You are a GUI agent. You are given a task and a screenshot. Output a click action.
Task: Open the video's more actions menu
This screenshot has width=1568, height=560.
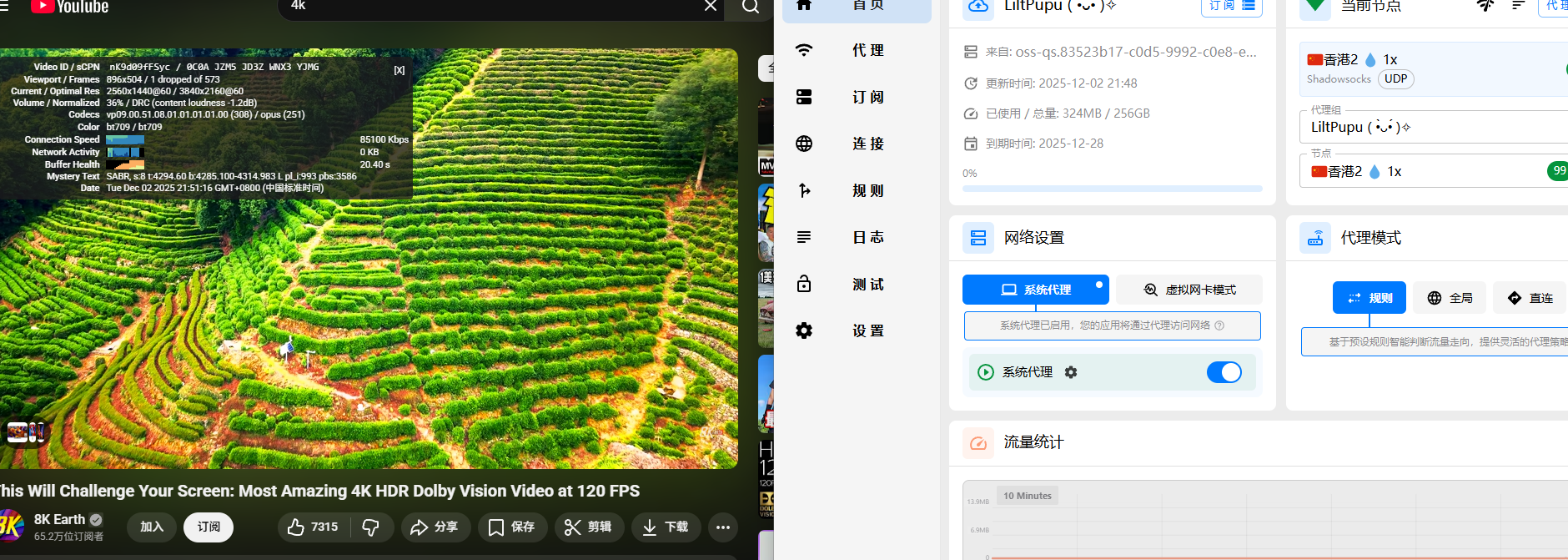[x=722, y=527]
